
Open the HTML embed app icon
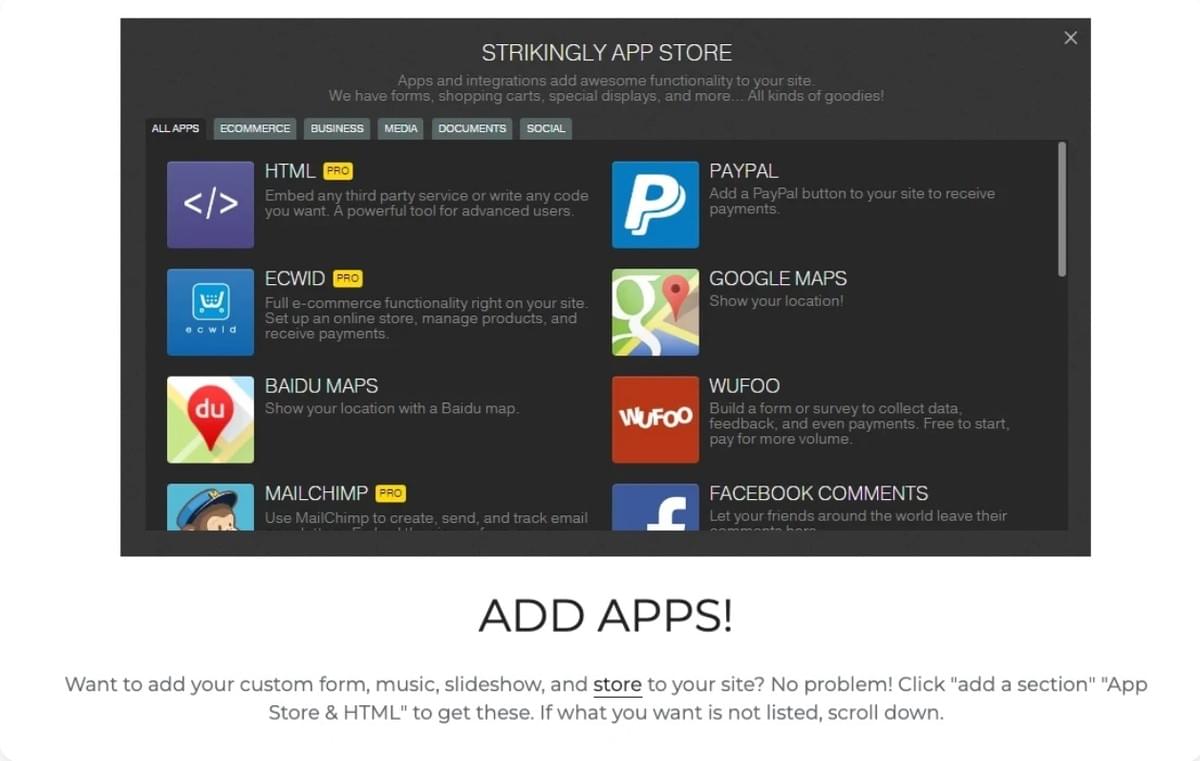[210, 204]
